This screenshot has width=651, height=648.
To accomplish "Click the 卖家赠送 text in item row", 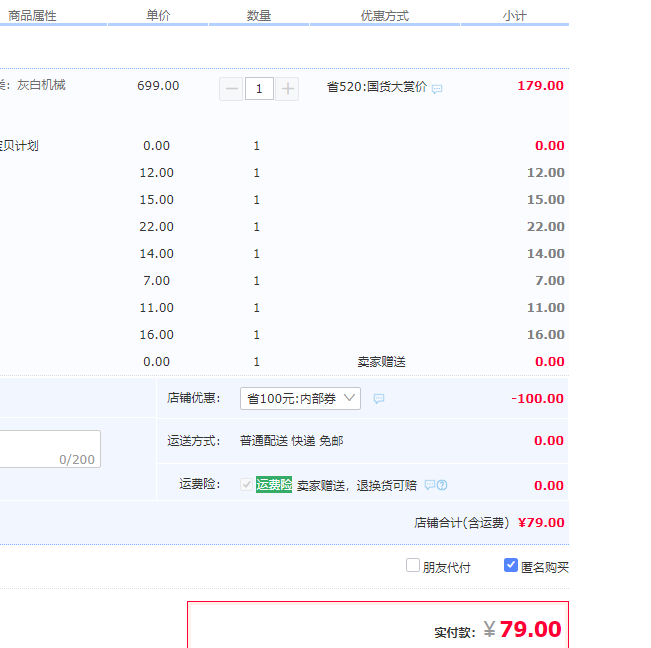I will [x=382, y=362].
